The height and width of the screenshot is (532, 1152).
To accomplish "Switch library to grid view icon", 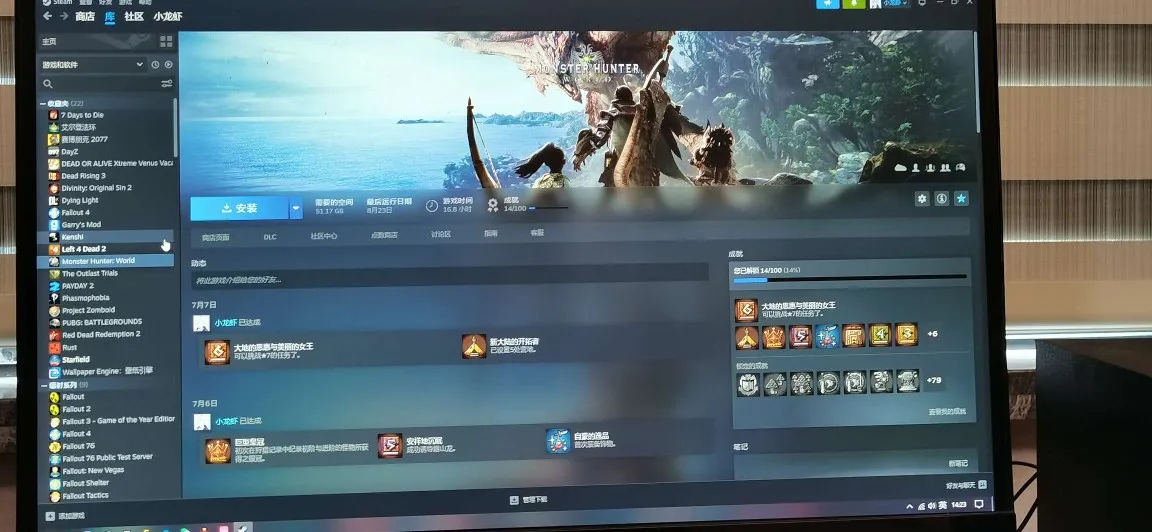I will click(166, 41).
